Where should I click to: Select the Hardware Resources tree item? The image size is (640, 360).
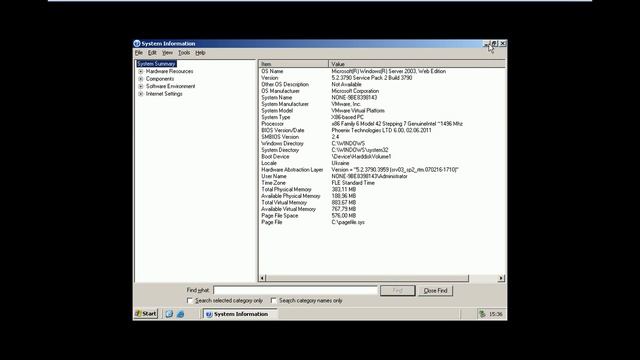(169, 71)
